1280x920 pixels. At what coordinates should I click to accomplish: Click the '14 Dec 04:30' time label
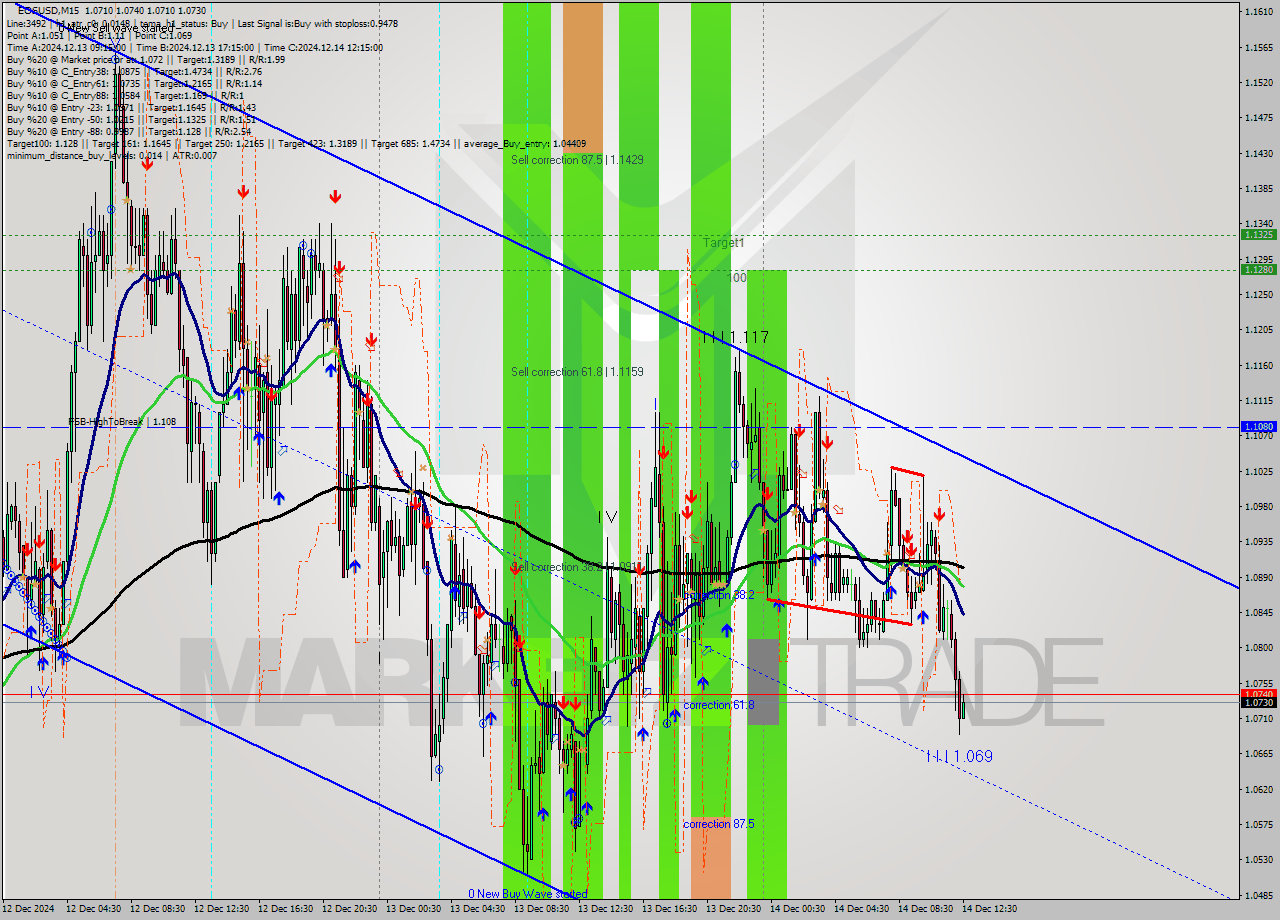pyautogui.click(x=862, y=909)
